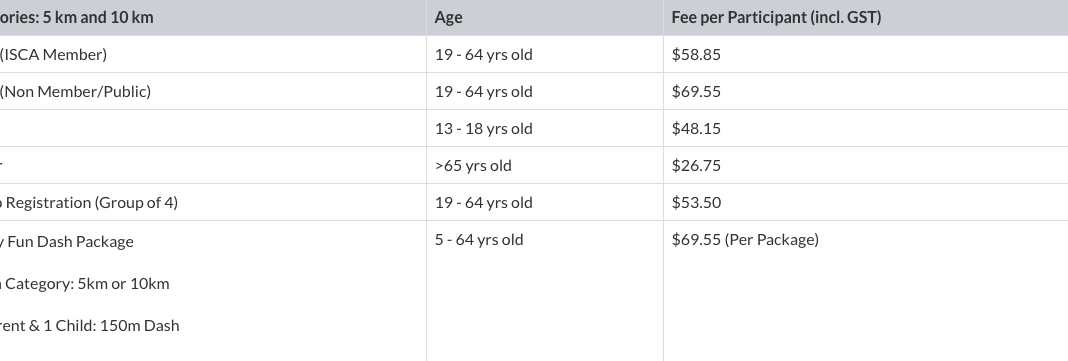Click the 19 - 64 yrs old cell in Group row
The width and height of the screenshot is (1068, 361).
(x=484, y=202)
